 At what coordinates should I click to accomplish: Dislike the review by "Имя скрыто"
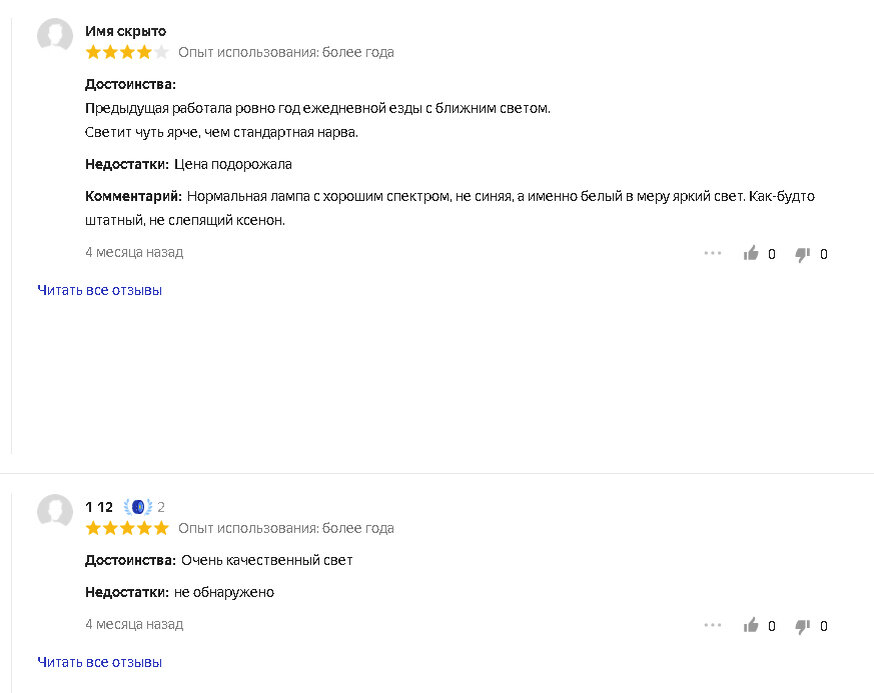click(802, 254)
